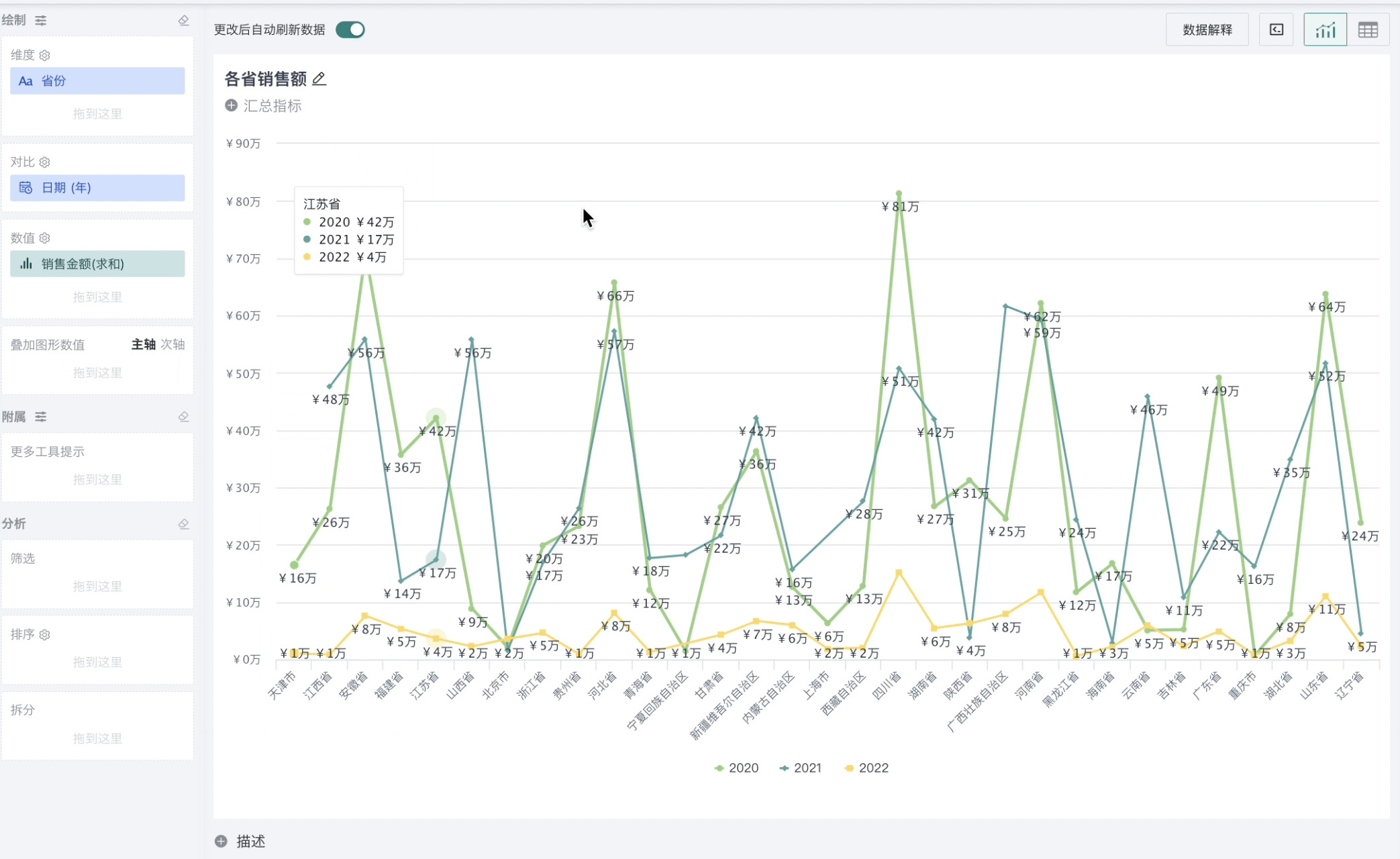Switch to table view icon
Viewport: 1400px width, 859px height.
tap(1368, 30)
